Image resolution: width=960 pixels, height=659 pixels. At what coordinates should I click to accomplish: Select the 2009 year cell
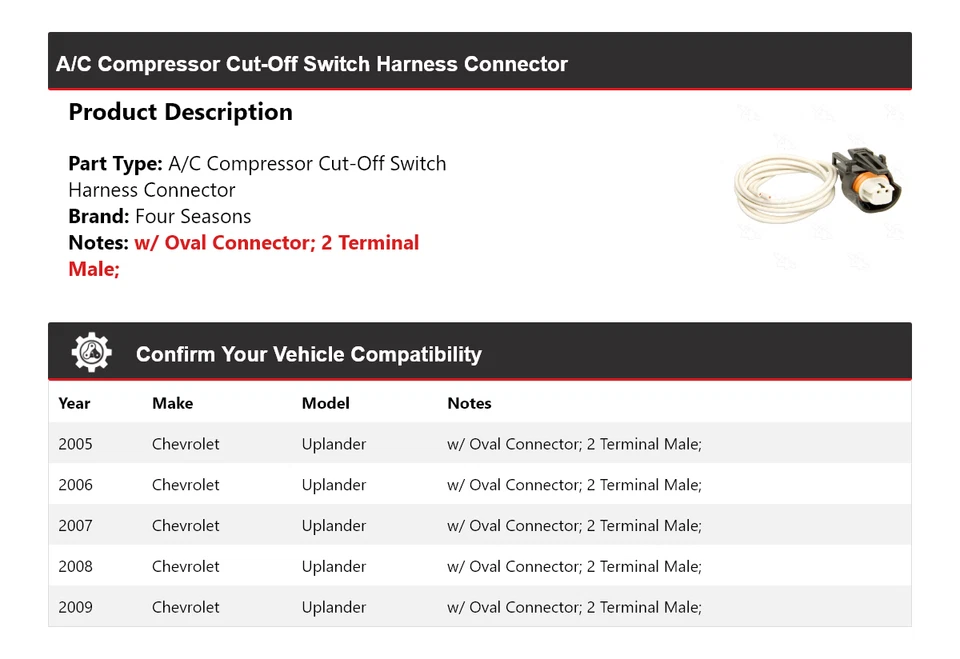pyautogui.click(x=75, y=608)
